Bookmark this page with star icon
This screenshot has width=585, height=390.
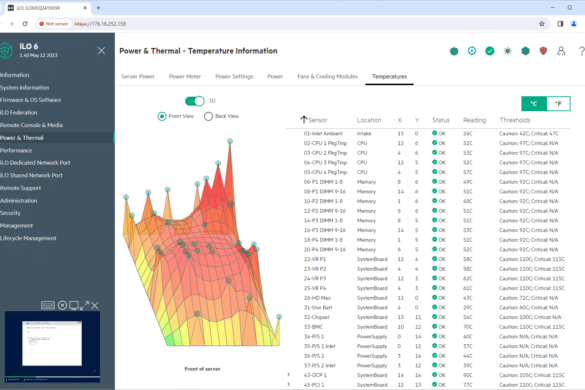542,24
